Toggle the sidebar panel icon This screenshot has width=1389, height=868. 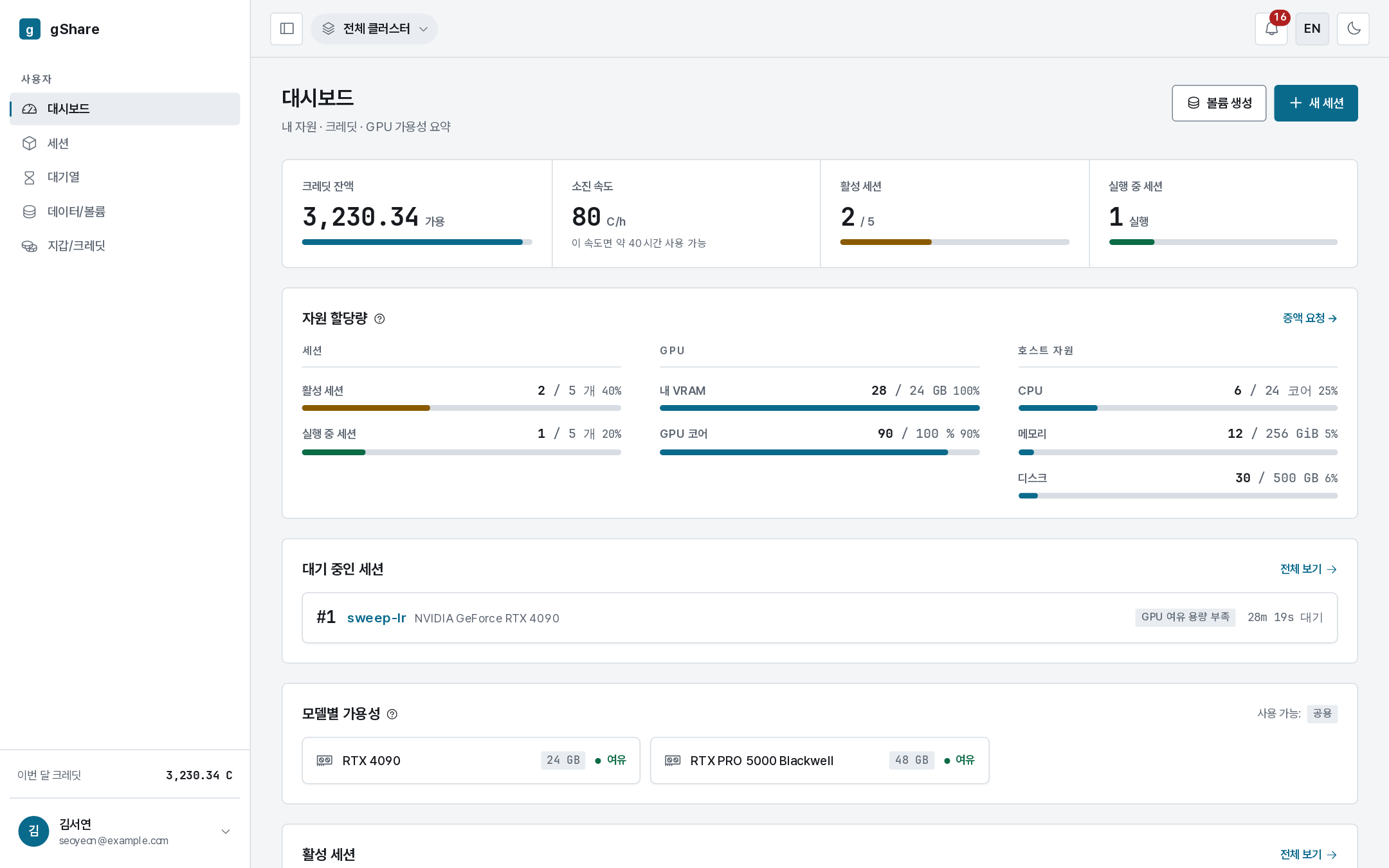point(287,29)
